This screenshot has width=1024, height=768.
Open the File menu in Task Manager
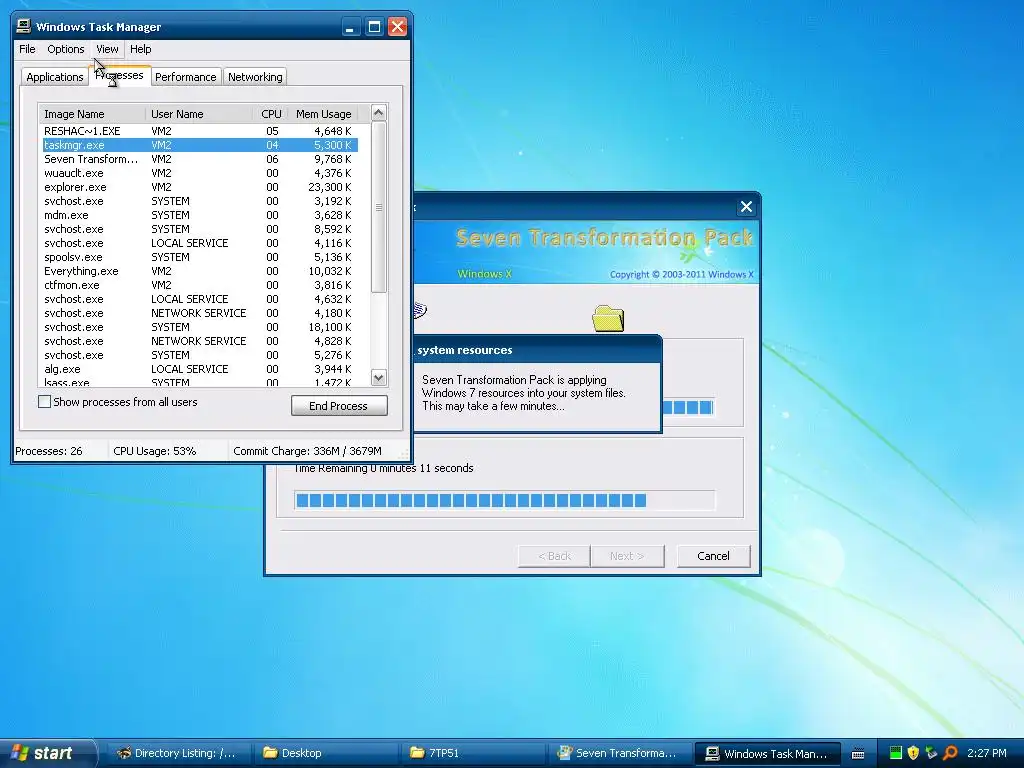coord(27,49)
